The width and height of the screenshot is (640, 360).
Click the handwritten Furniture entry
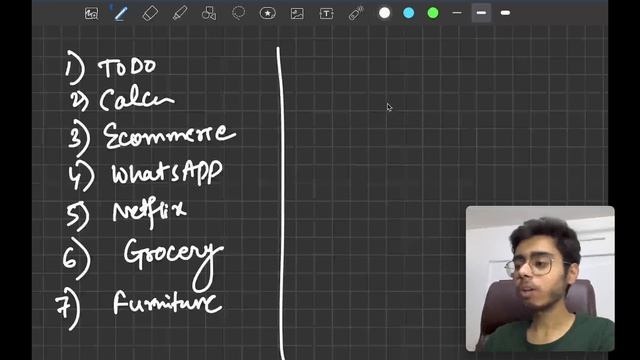click(x=167, y=302)
